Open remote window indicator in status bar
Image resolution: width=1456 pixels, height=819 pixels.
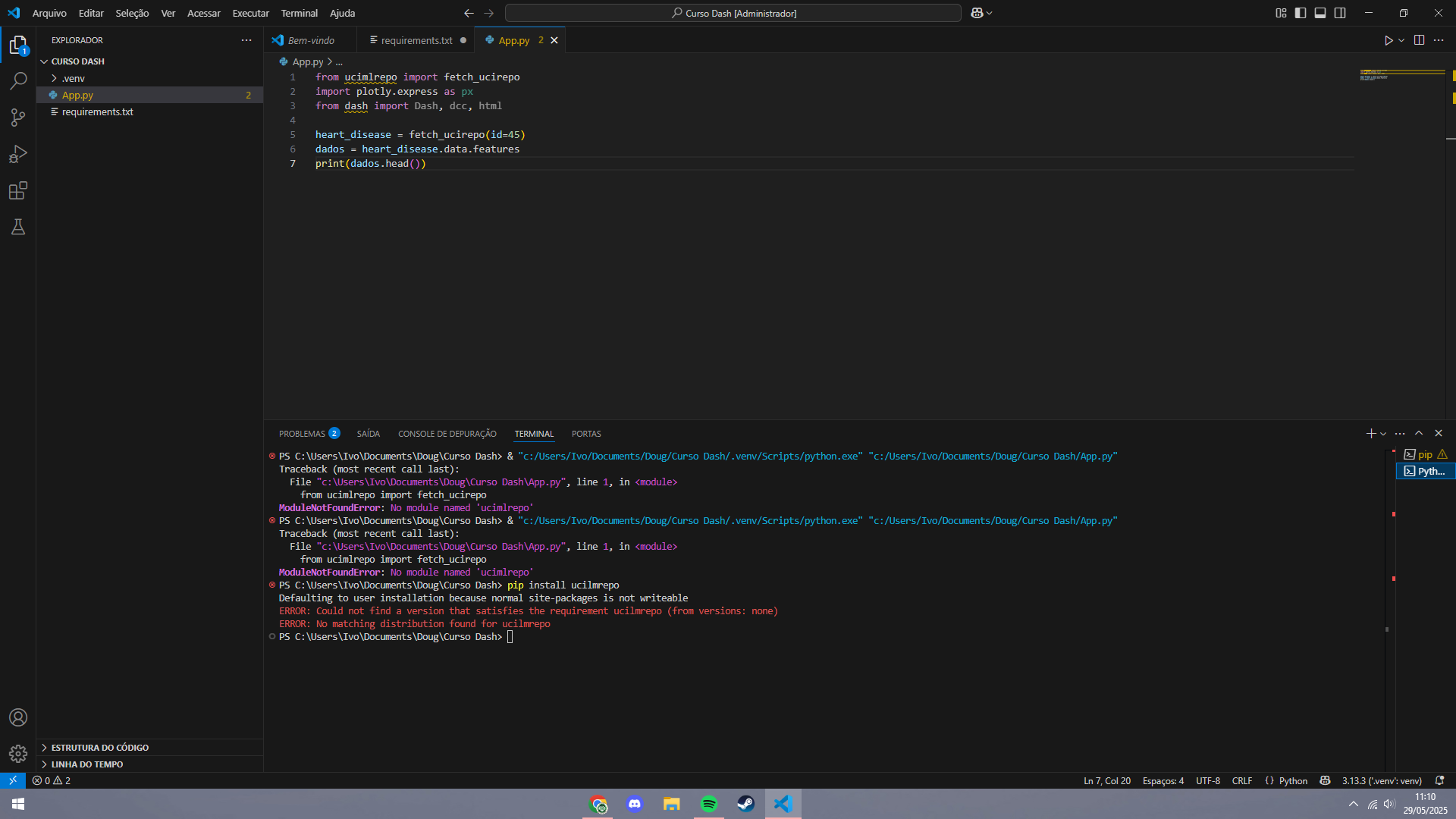pos(13,780)
